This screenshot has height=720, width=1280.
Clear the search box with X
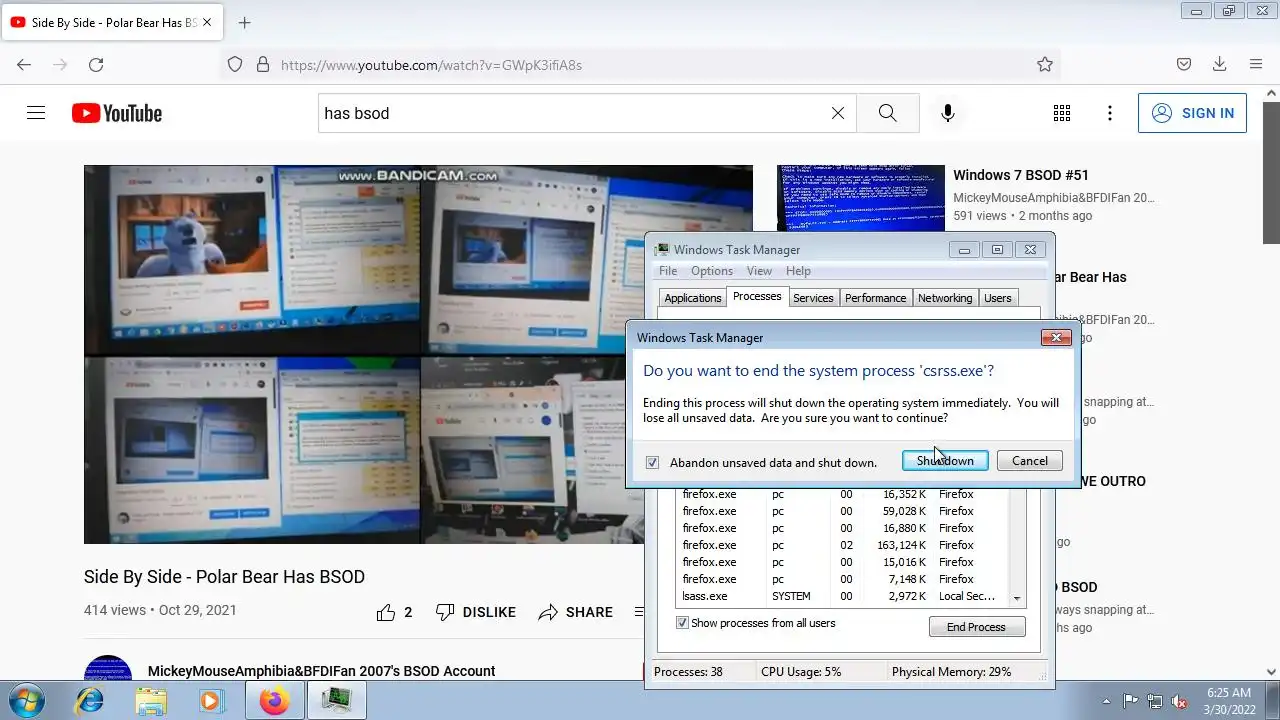pyautogui.click(x=838, y=113)
